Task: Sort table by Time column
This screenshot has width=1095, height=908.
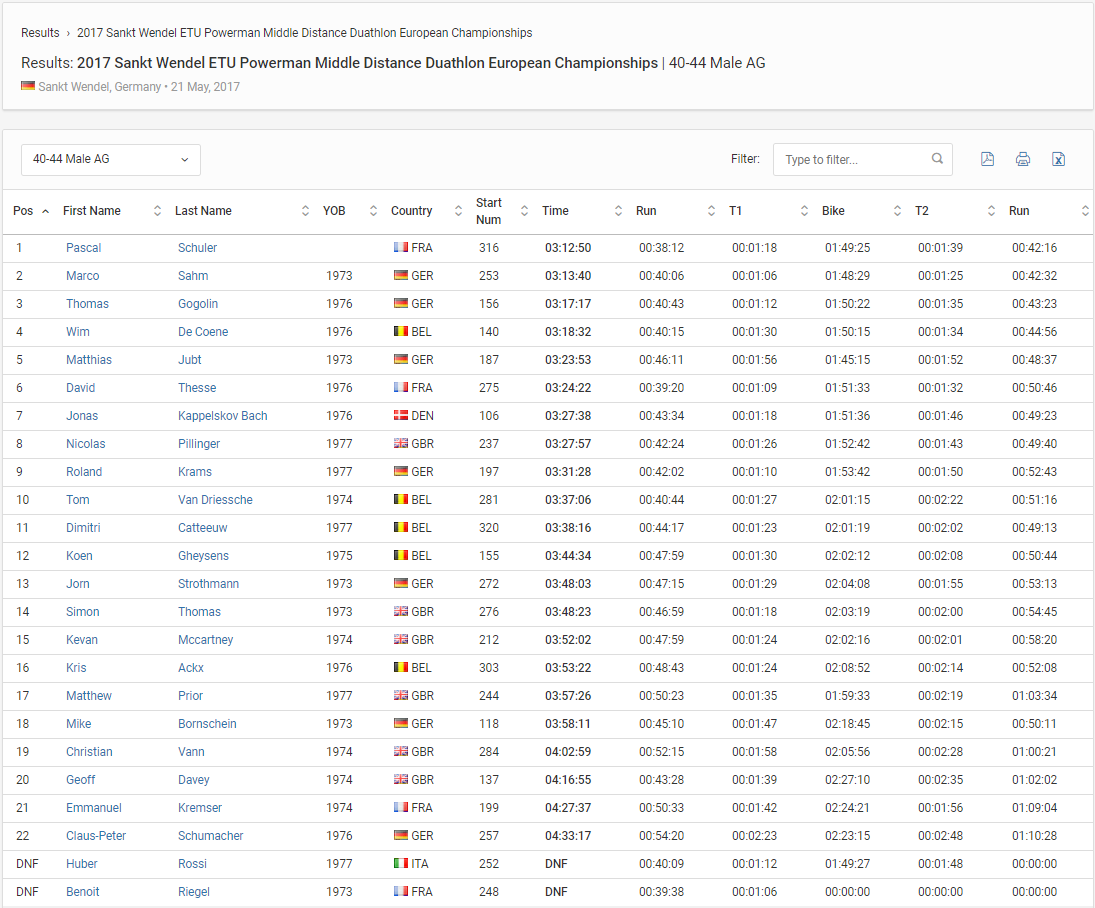Action: (x=582, y=211)
